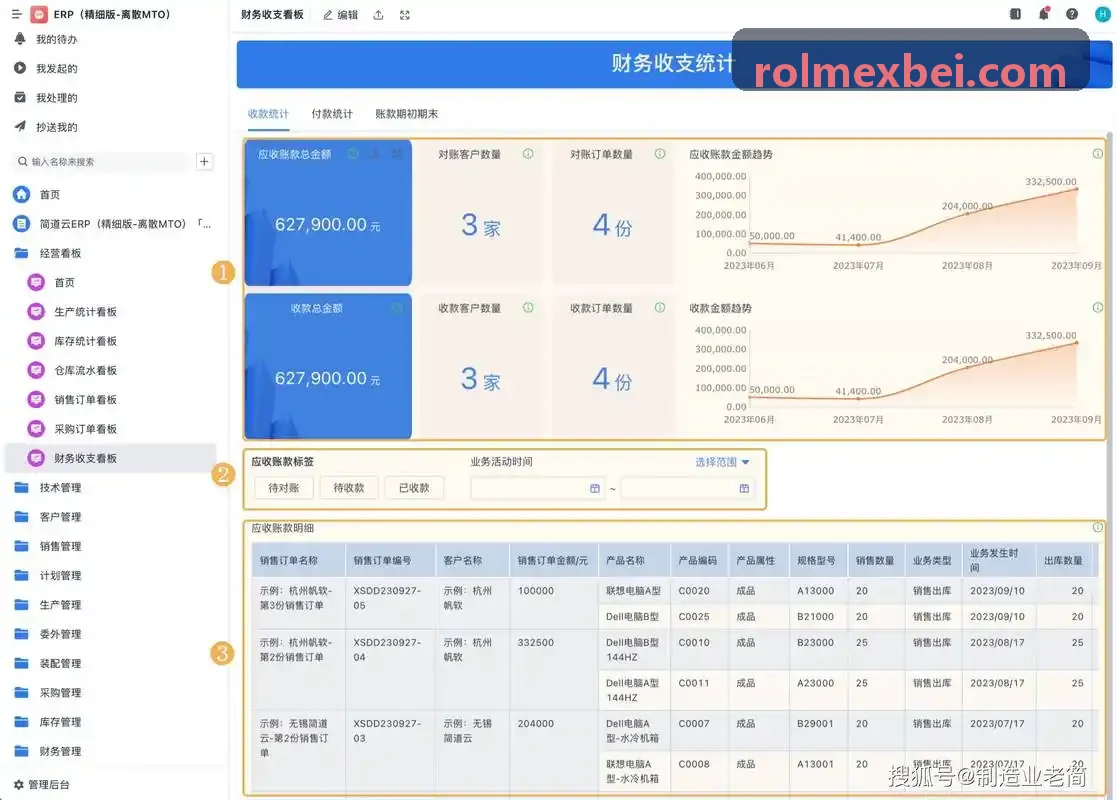This screenshot has height=800, width=1117.
Task: Click the start date input field
Action: (x=537, y=489)
